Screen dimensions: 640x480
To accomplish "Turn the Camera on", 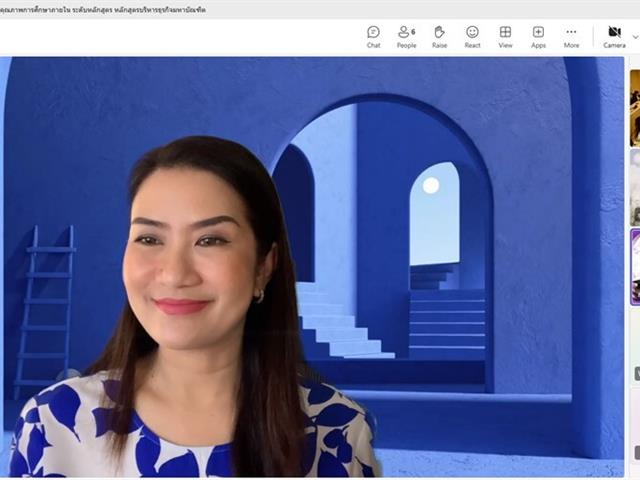I will point(614,37).
